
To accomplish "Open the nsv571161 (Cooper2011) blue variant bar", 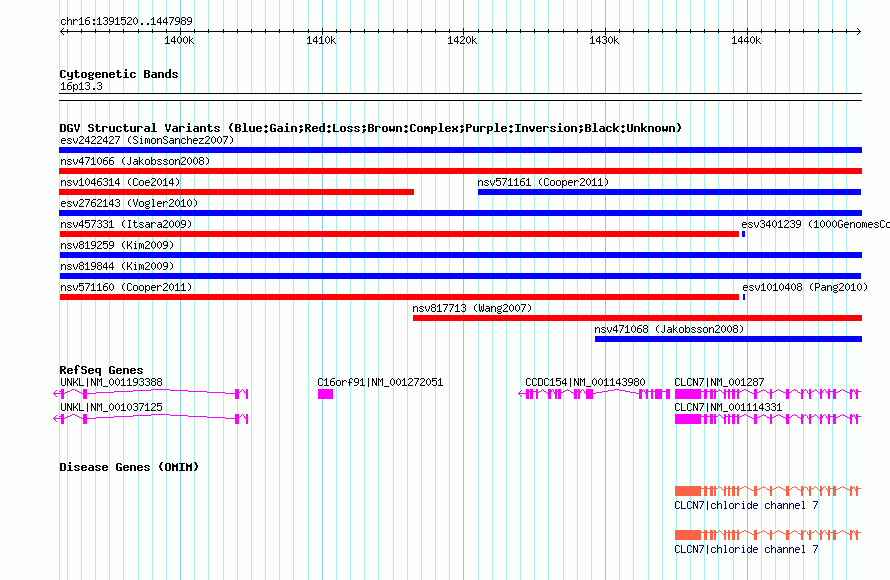I will click(x=670, y=192).
